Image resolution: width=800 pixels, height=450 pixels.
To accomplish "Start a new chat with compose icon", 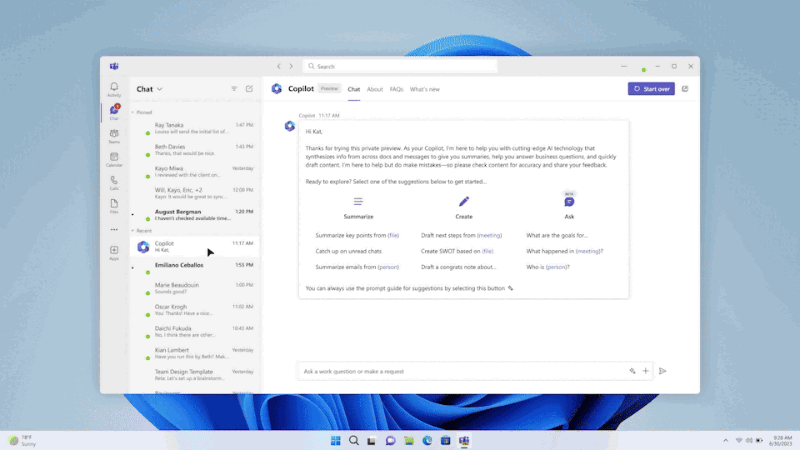I will click(x=249, y=89).
